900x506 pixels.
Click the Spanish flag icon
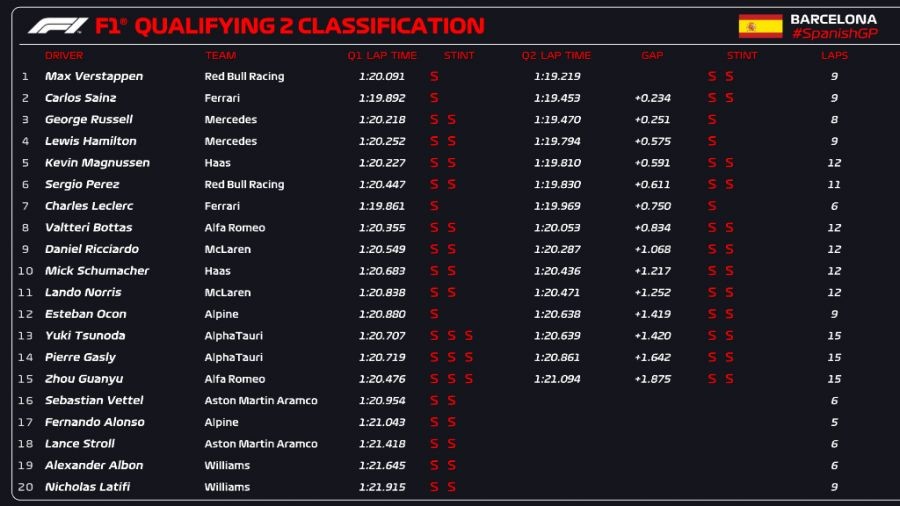[760, 26]
